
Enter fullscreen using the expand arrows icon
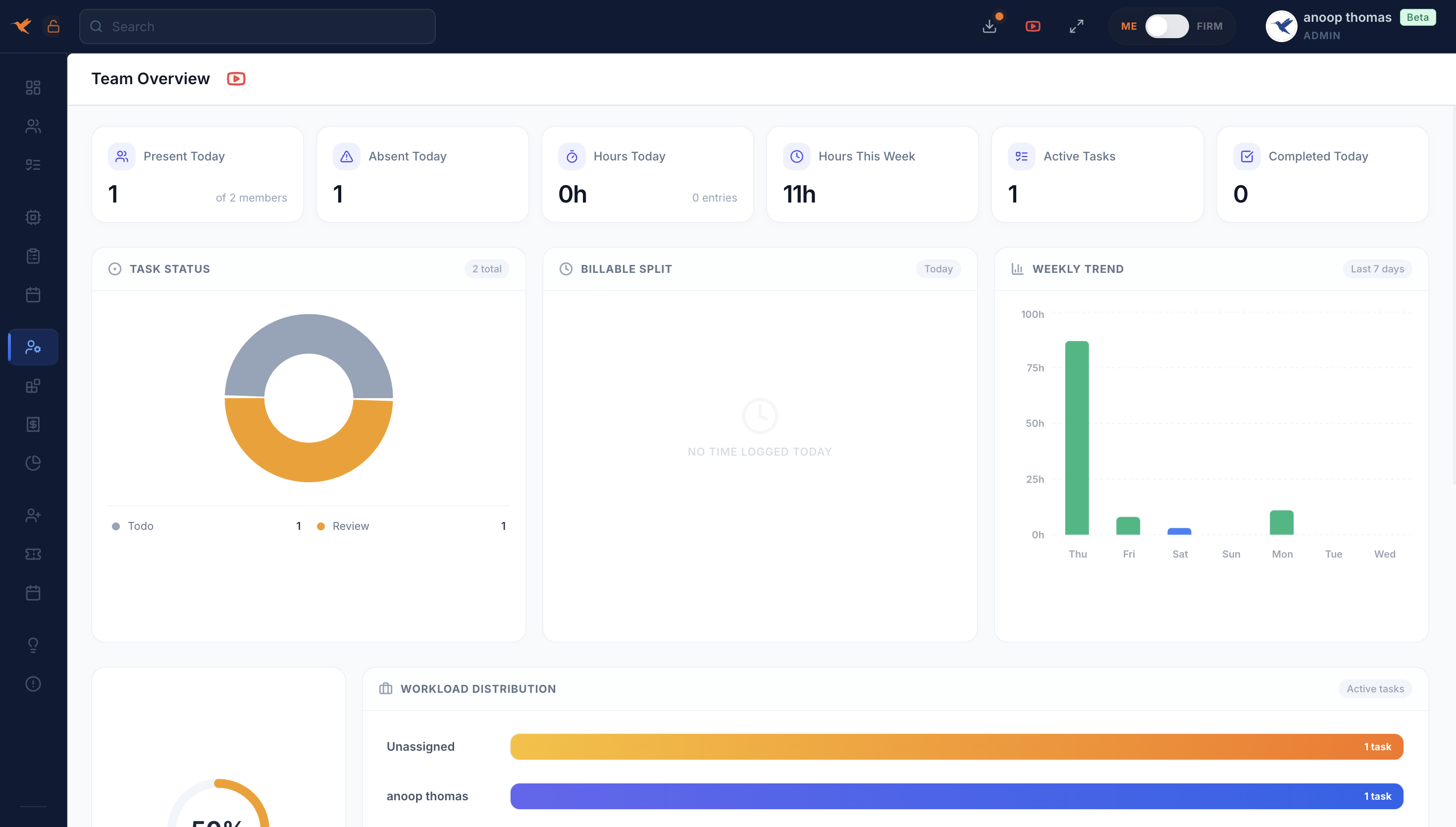point(1076,26)
